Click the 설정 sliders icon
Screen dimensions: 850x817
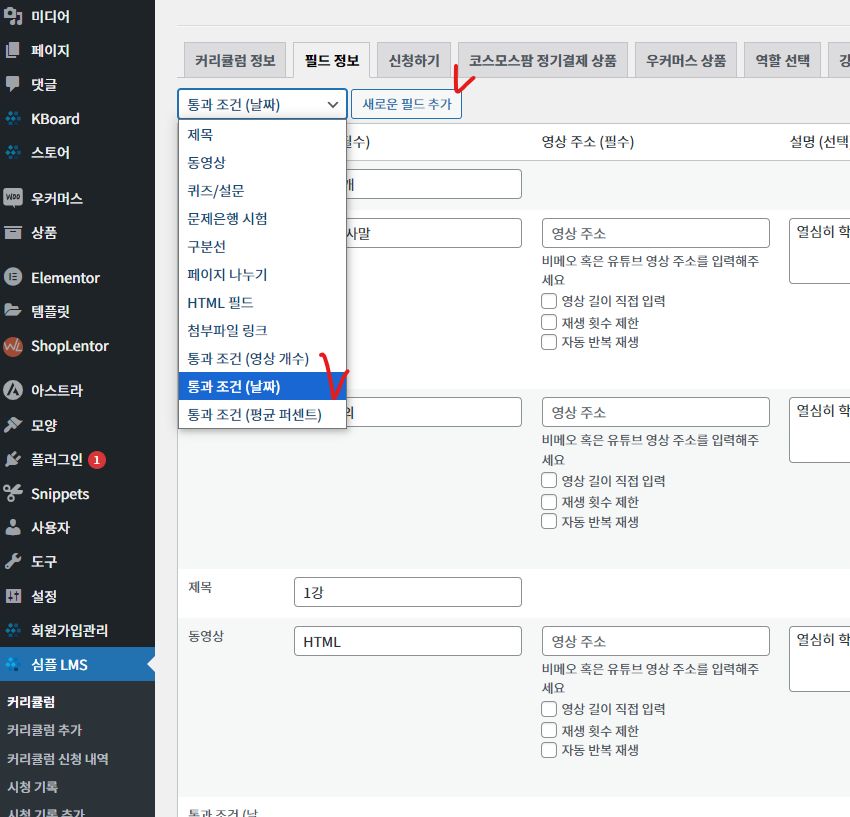pos(13,596)
